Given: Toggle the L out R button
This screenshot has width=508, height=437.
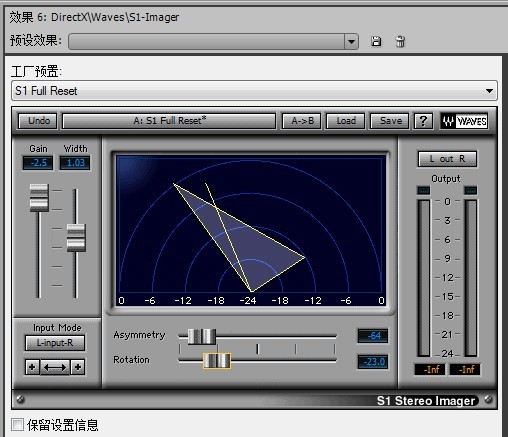Looking at the screenshot, I should point(447,159).
